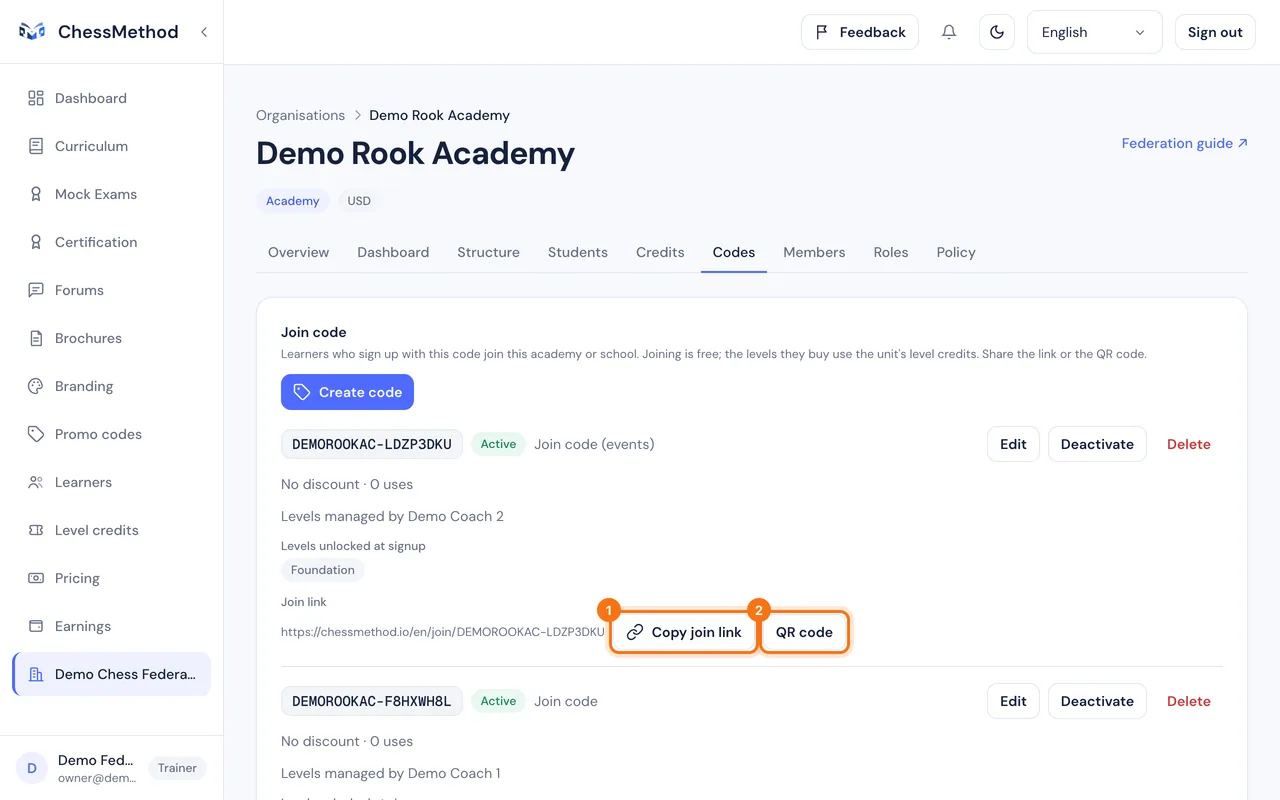Show the QR code
The width and height of the screenshot is (1280, 800).
pos(804,632)
